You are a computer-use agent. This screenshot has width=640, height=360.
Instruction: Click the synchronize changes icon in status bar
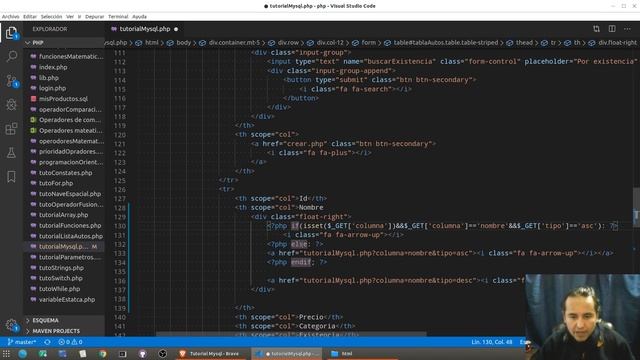(47, 342)
